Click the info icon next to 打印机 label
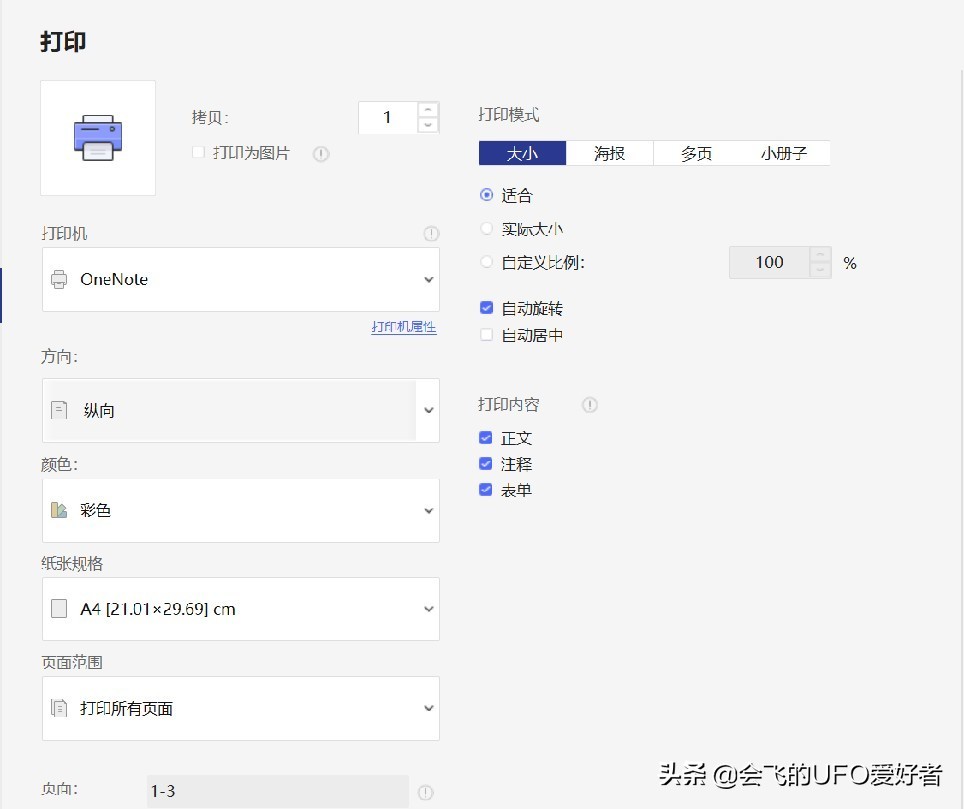The width and height of the screenshot is (964, 809). pyautogui.click(x=431, y=233)
